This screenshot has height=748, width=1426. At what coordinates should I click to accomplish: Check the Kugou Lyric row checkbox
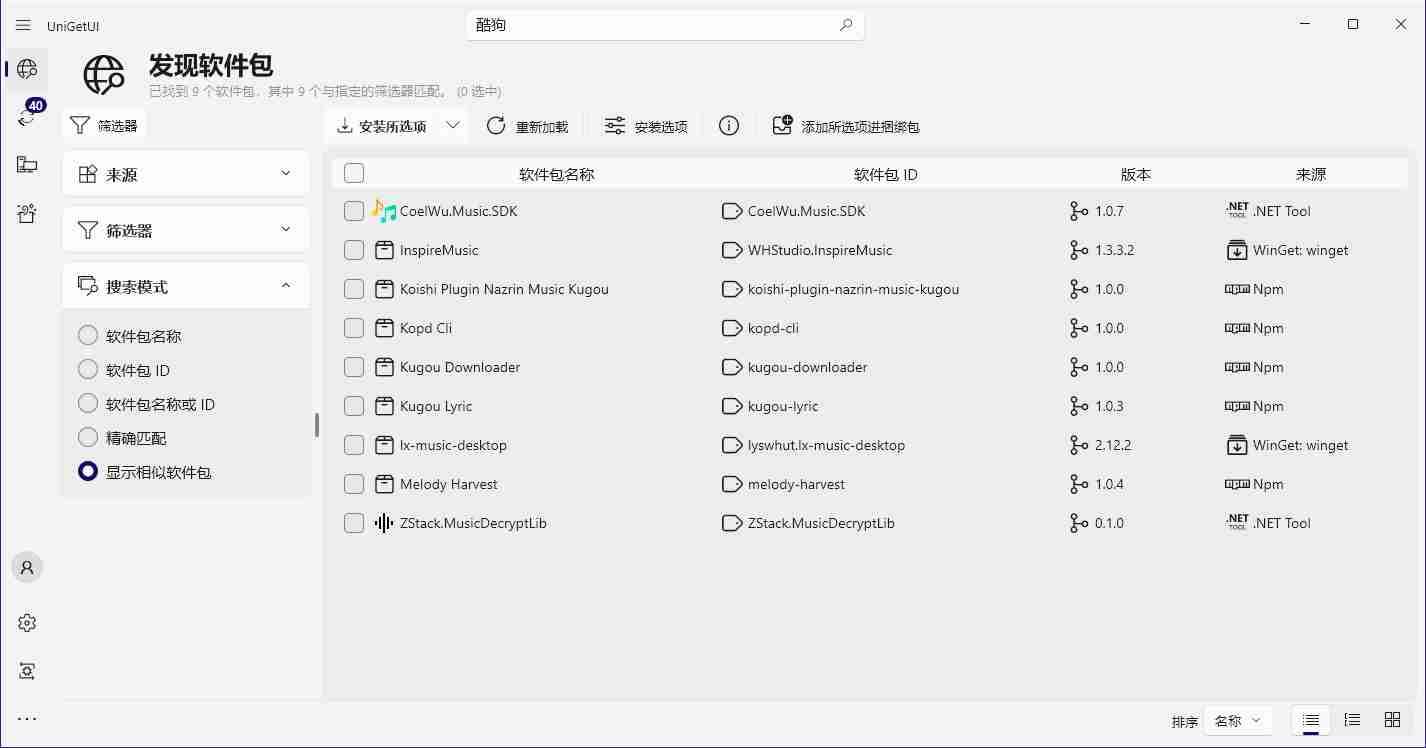pos(354,406)
